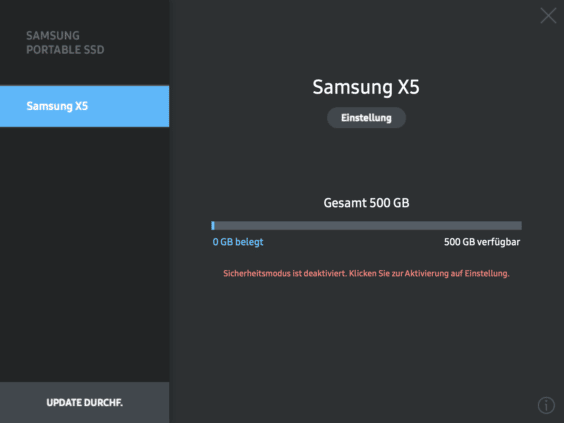564x423 pixels.
Task: Click the "500 GB verfügbar" label
Action: [482, 242]
